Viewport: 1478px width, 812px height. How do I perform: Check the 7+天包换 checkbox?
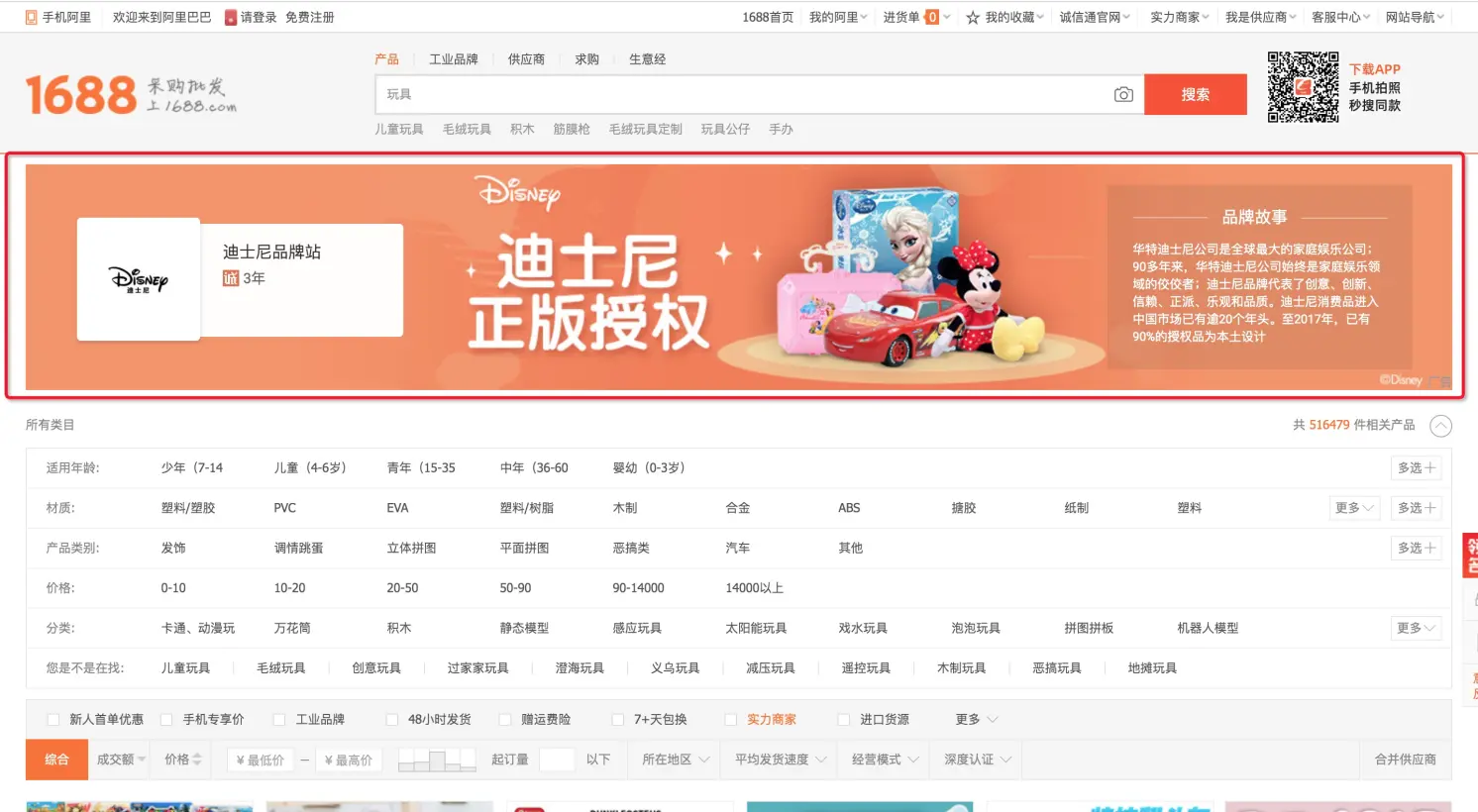(618, 720)
